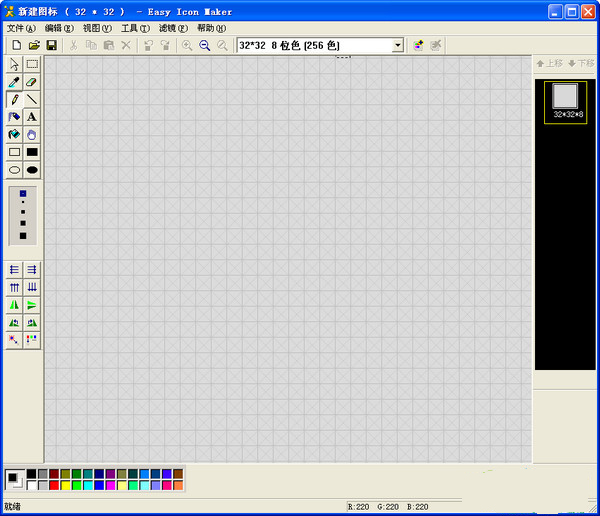
Task: Flip image vertically with green triangle icon
Action: [x=32, y=305]
